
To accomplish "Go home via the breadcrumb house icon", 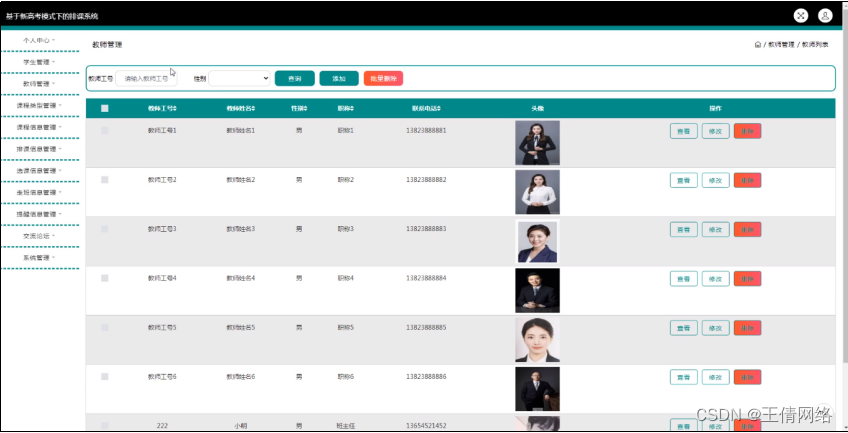I will 758,44.
